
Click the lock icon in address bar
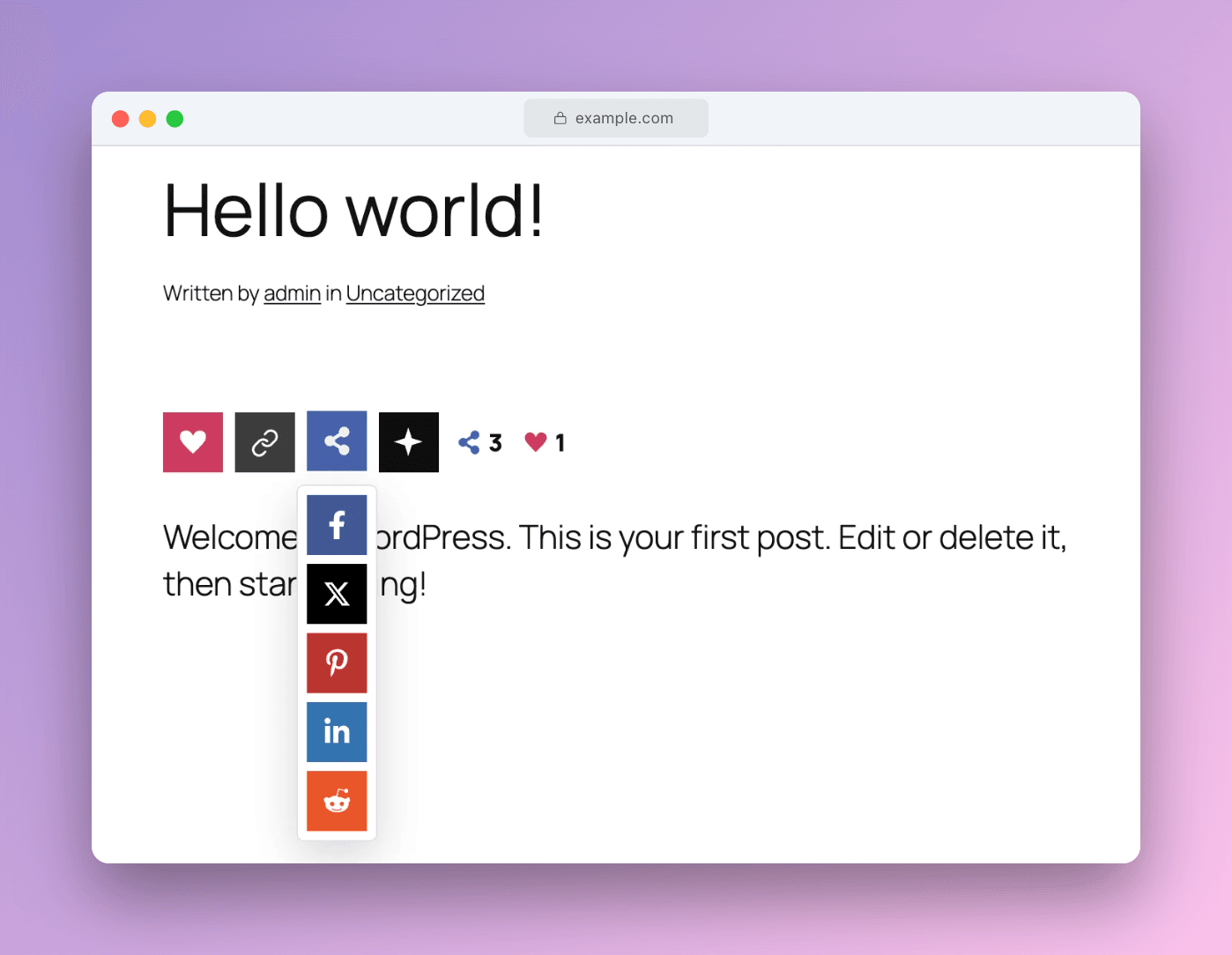tap(560, 118)
